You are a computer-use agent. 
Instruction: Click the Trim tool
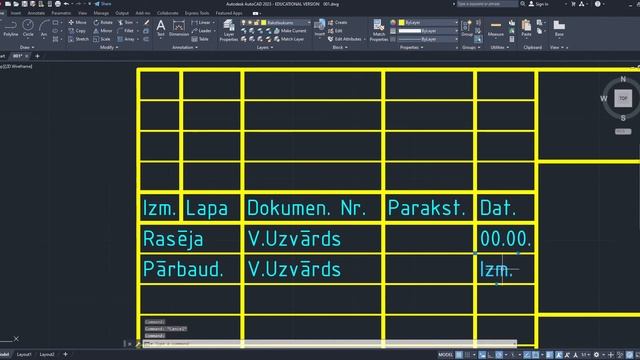click(x=126, y=22)
